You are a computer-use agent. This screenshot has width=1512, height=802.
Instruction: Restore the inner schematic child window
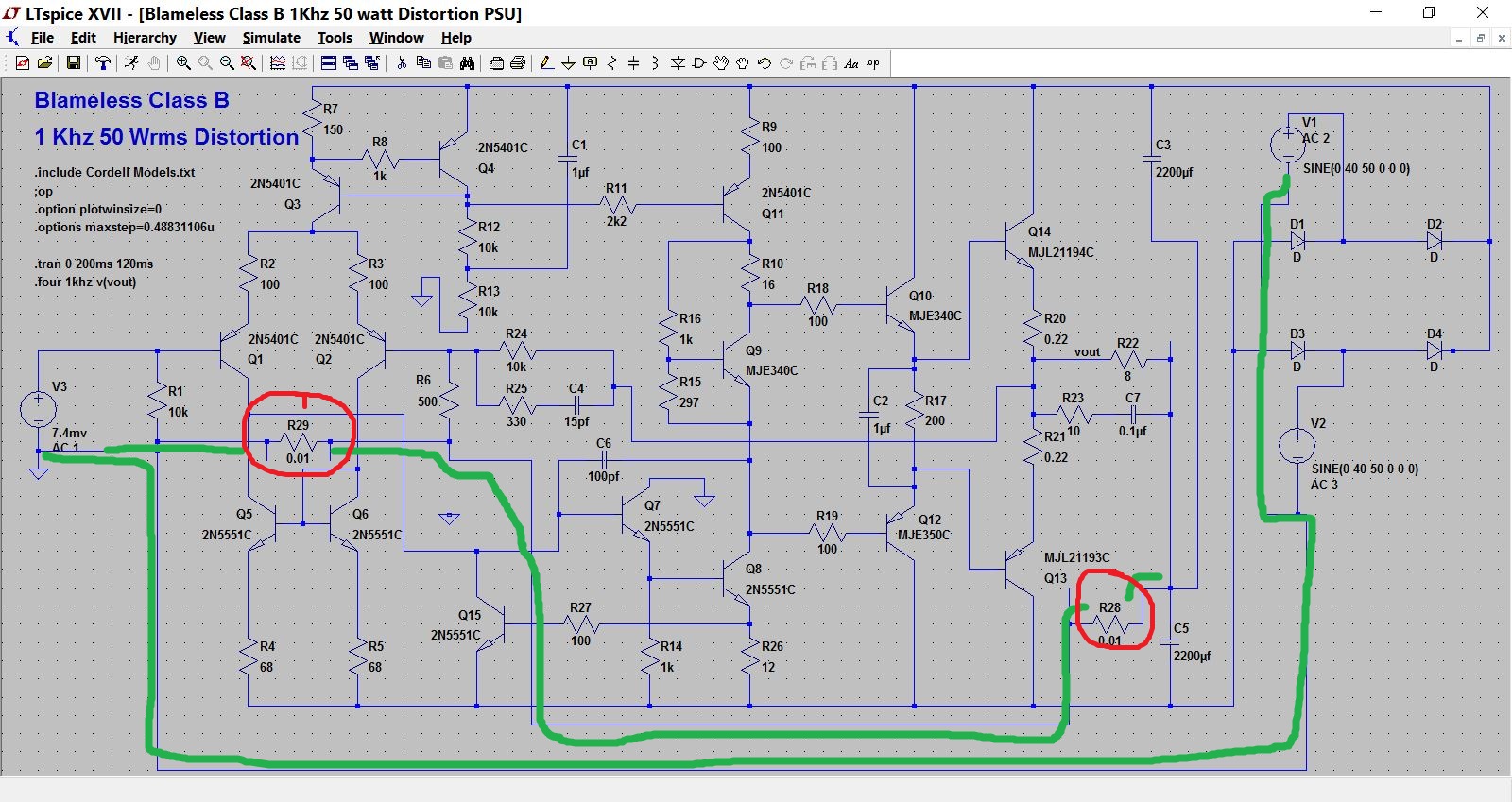[1481, 38]
